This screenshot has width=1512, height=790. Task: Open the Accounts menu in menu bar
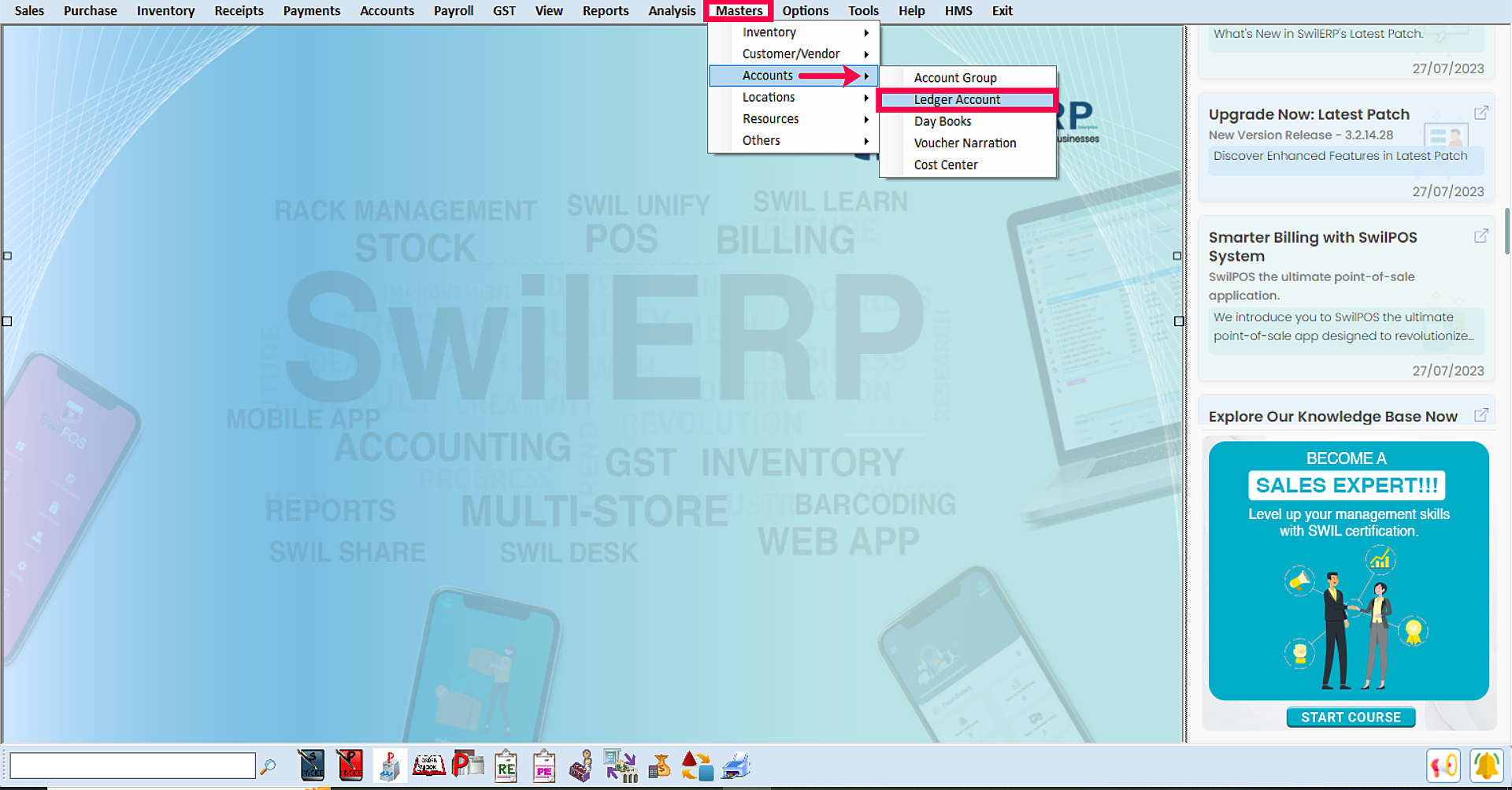[387, 11]
